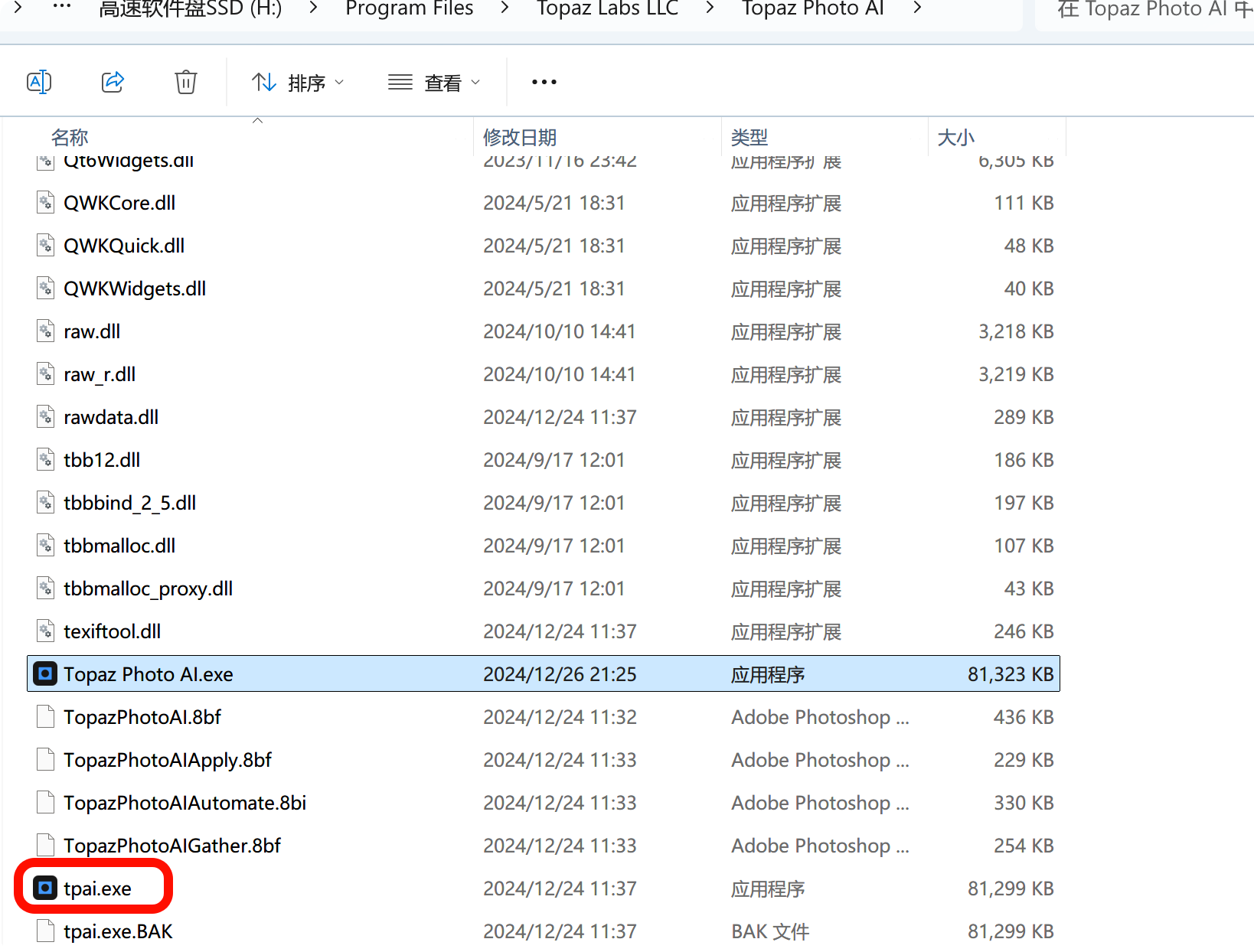
Task: Select the texiftool.dll file icon
Action: (46, 631)
